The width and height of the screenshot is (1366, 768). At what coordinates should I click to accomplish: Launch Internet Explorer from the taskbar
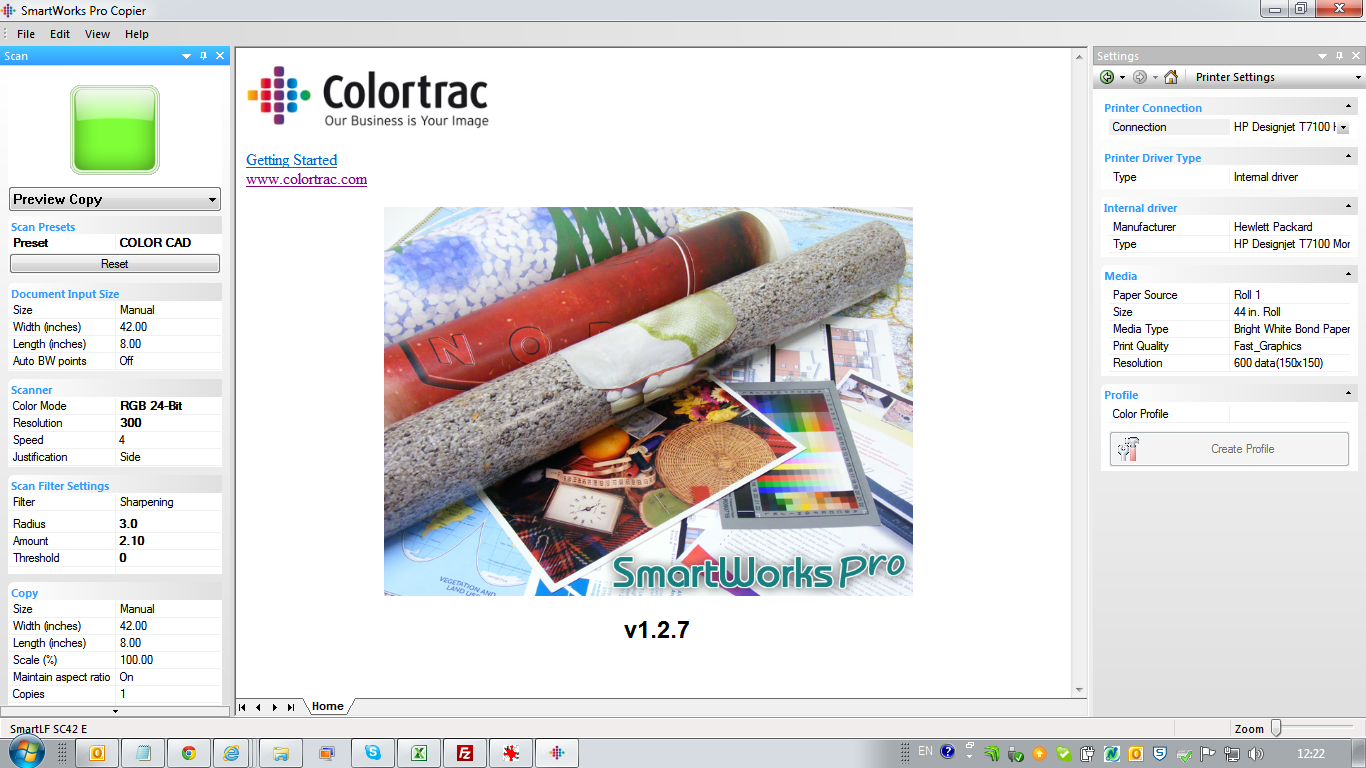[x=232, y=753]
